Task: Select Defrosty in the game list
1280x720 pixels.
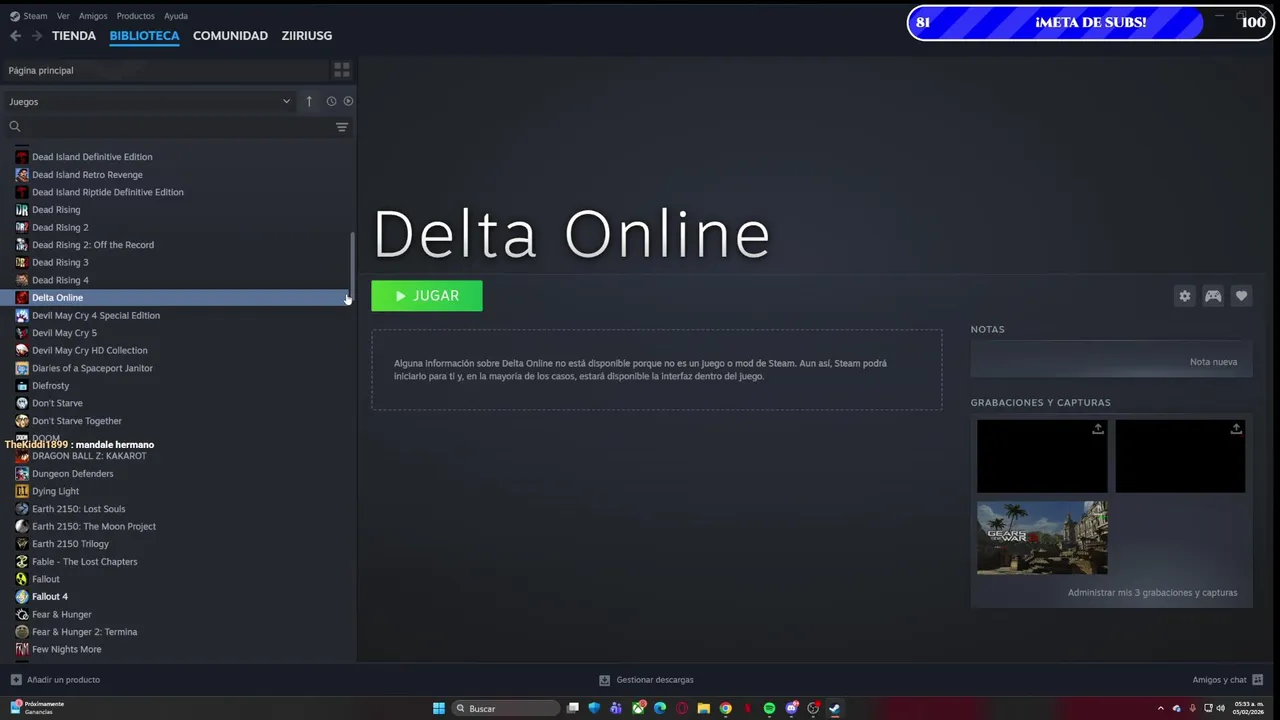Action: pyautogui.click(x=51, y=386)
